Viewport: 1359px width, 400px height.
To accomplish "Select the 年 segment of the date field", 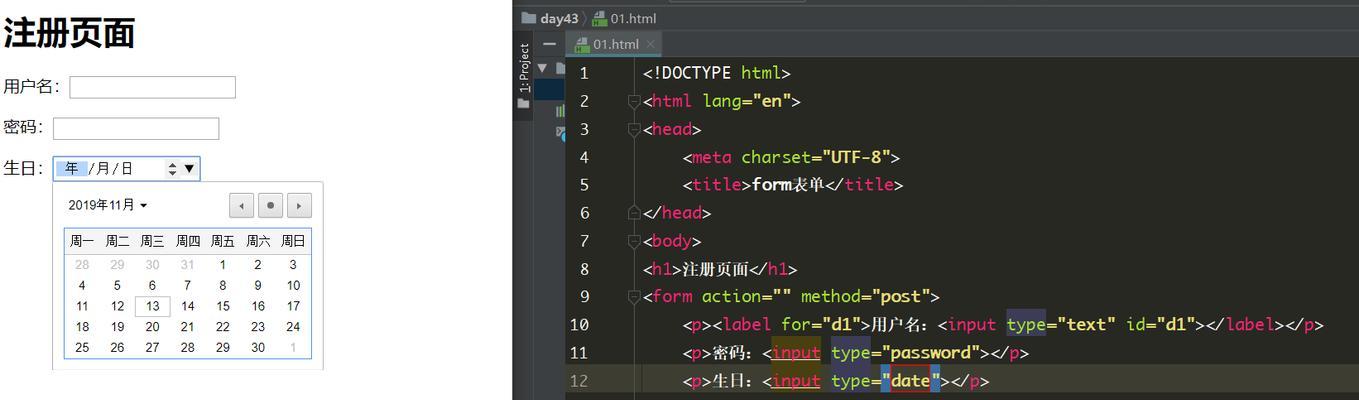I will (72, 169).
